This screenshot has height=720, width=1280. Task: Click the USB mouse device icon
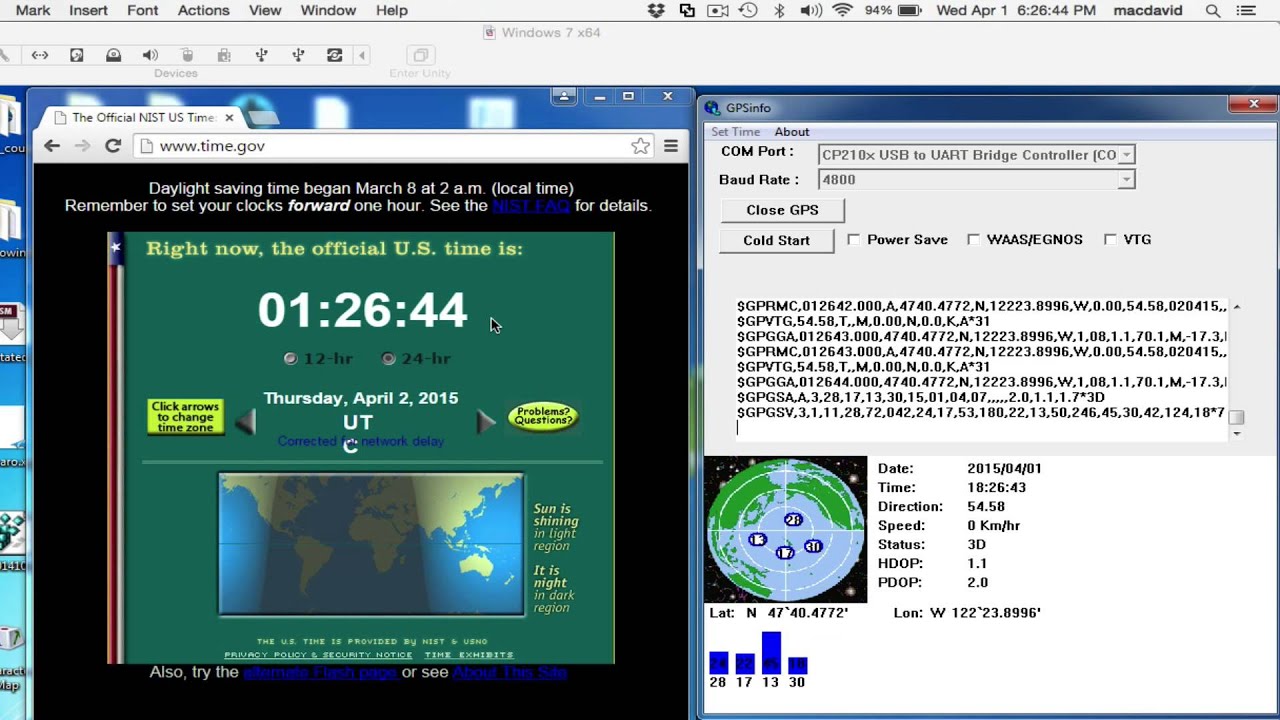(x=187, y=55)
